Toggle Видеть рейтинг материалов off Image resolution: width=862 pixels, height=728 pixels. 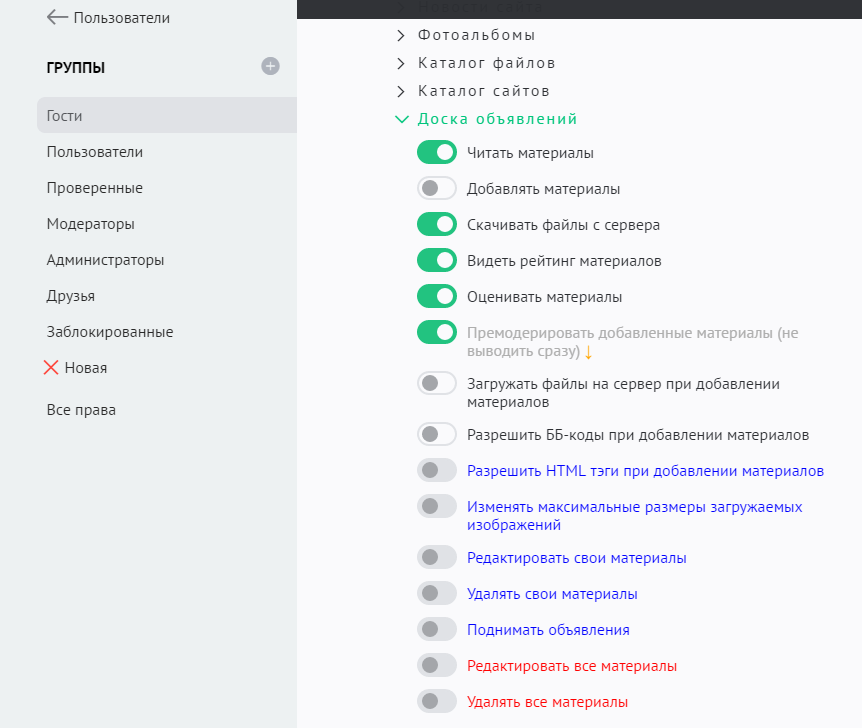pyautogui.click(x=436, y=260)
